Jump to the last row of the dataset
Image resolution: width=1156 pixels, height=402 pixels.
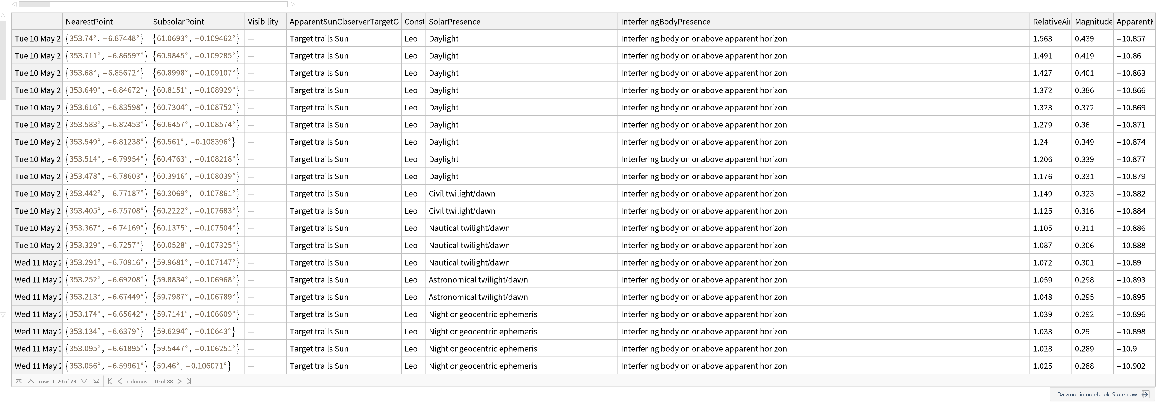coord(96,381)
